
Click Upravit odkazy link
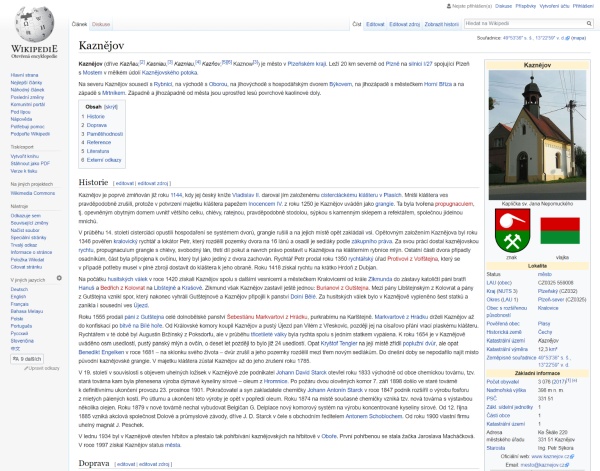tap(44, 368)
